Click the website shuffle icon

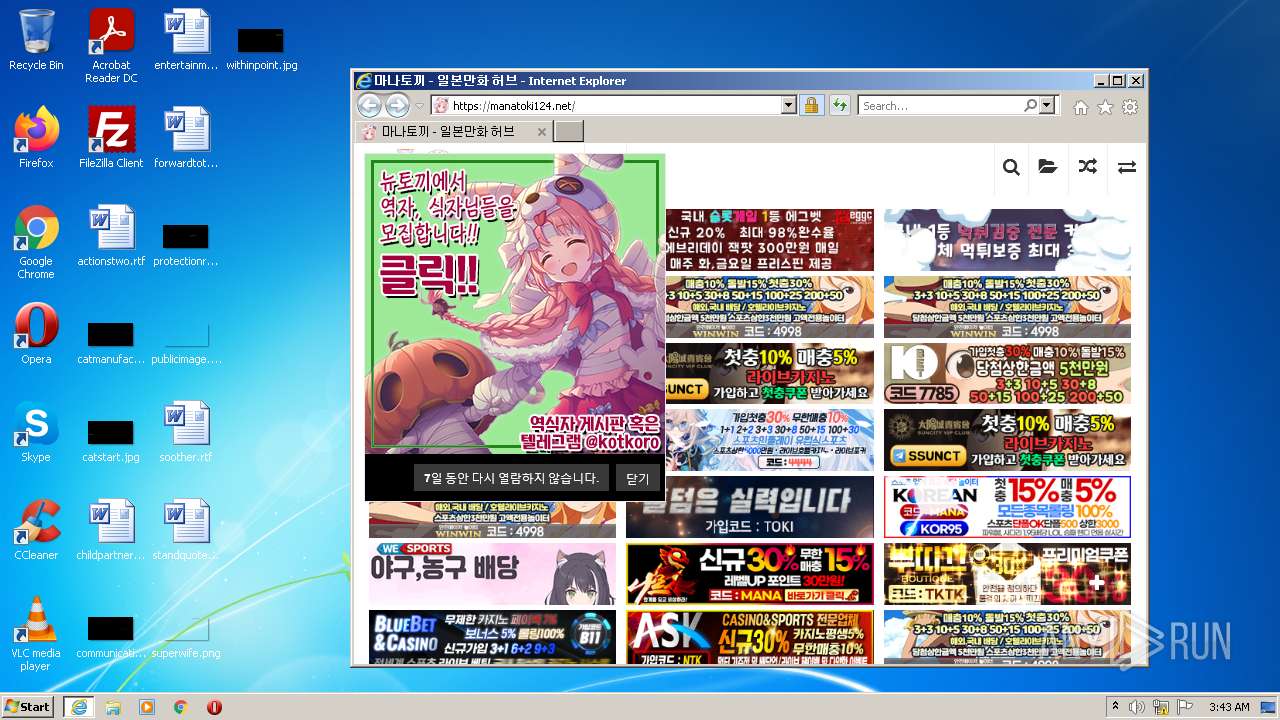click(x=1087, y=167)
